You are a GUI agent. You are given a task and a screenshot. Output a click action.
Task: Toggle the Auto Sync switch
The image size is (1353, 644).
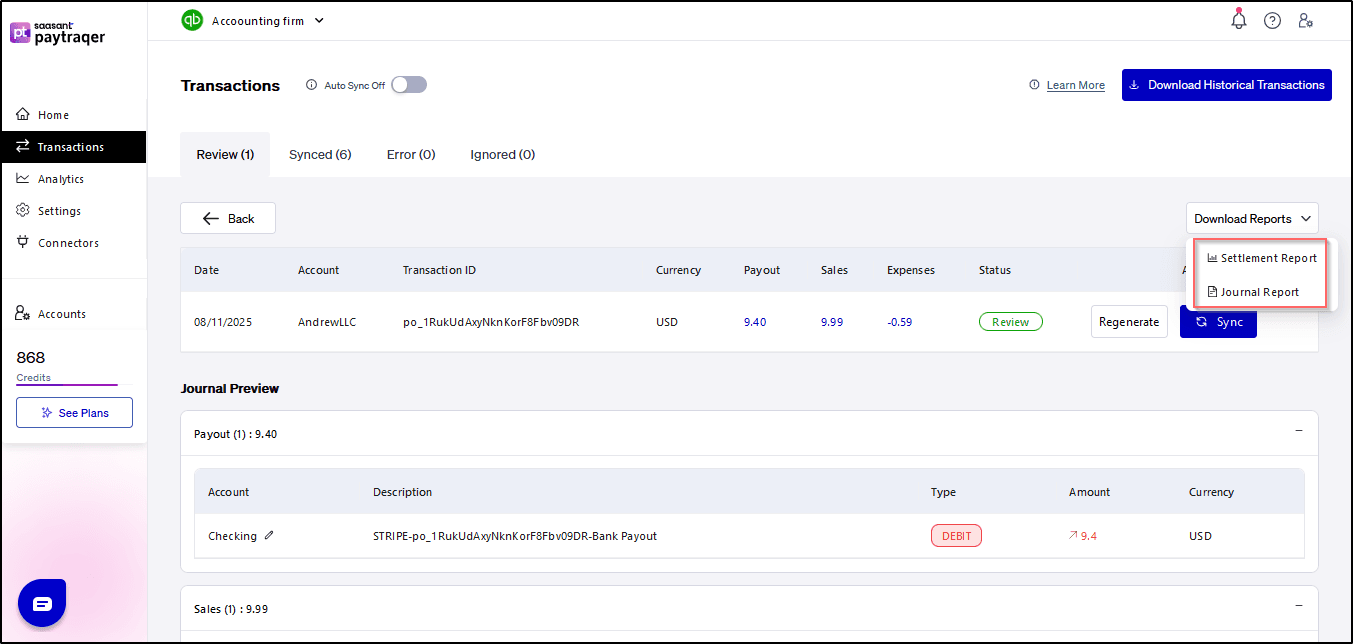[x=409, y=85]
